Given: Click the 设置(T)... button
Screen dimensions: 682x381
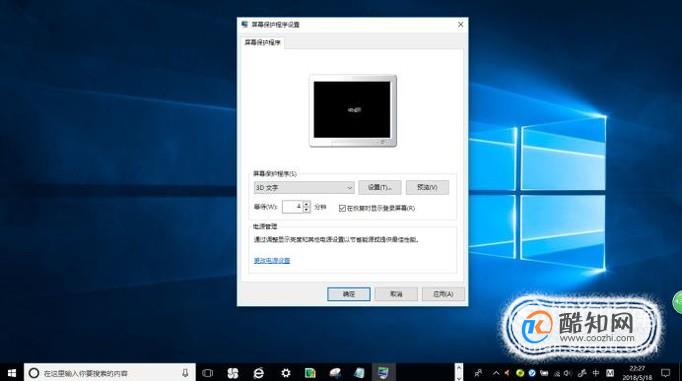Looking at the screenshot, I should click(380, 187).
